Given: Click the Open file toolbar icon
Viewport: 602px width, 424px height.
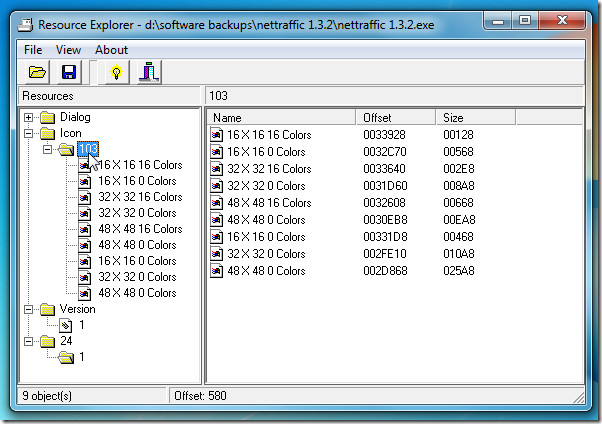Looking at the screenshot, I should click(x=37, y=72).
